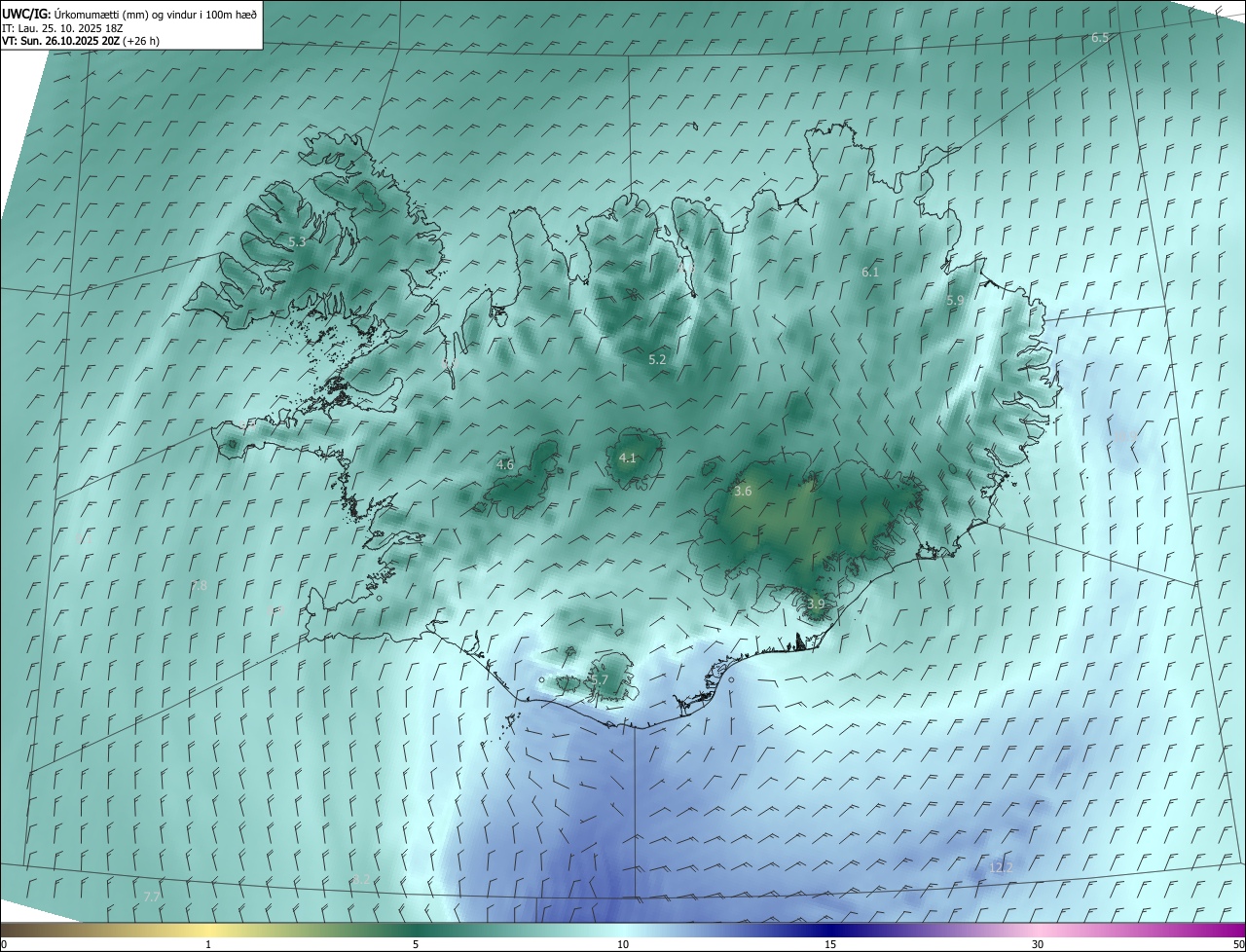This screenshot has width=1246, height=952.
Task: Click the yellow band of the colorbar
Action: pos(208,931)
